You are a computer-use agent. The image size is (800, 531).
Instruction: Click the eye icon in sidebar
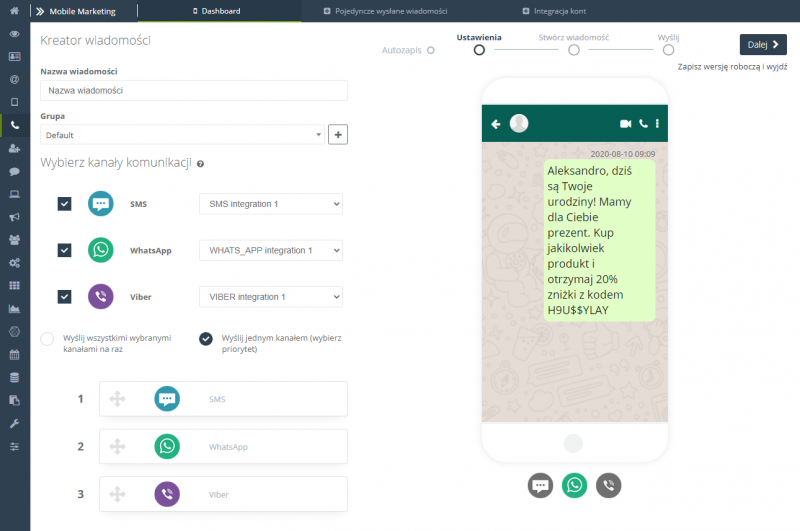coord(14,34)
